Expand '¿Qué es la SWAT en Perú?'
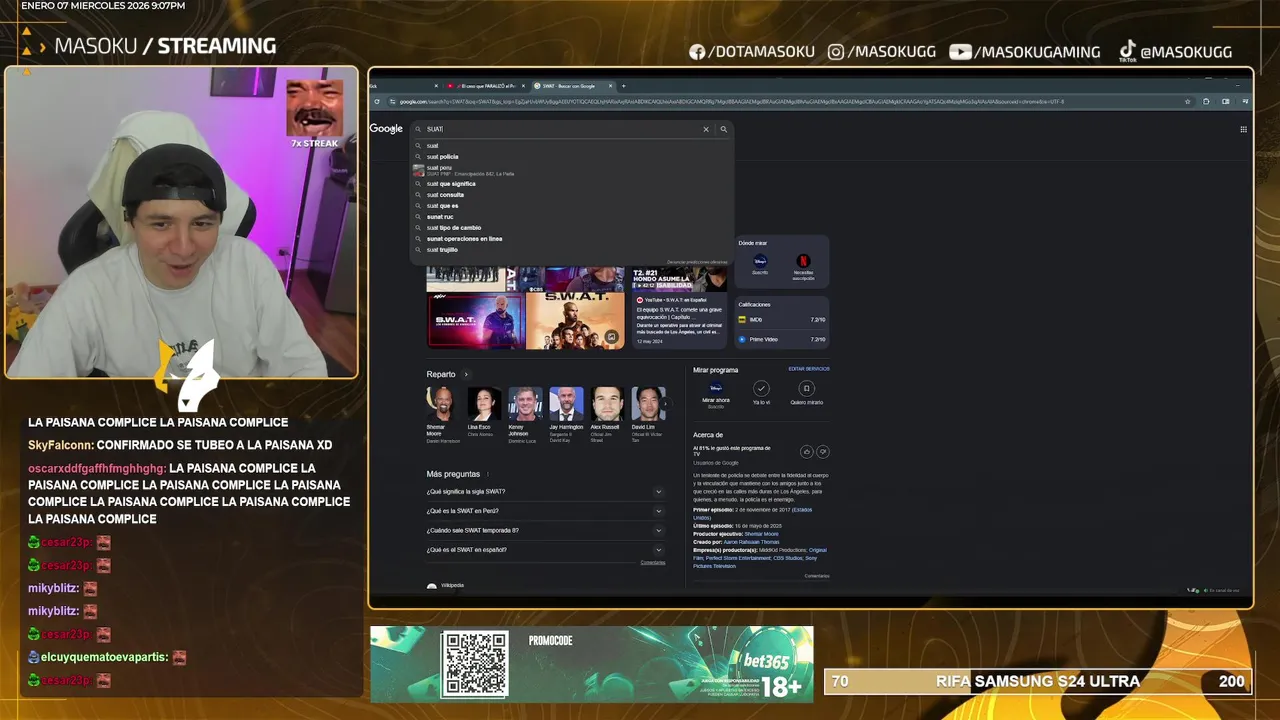This screenshot has width=1280, height=720. (545, 511)
